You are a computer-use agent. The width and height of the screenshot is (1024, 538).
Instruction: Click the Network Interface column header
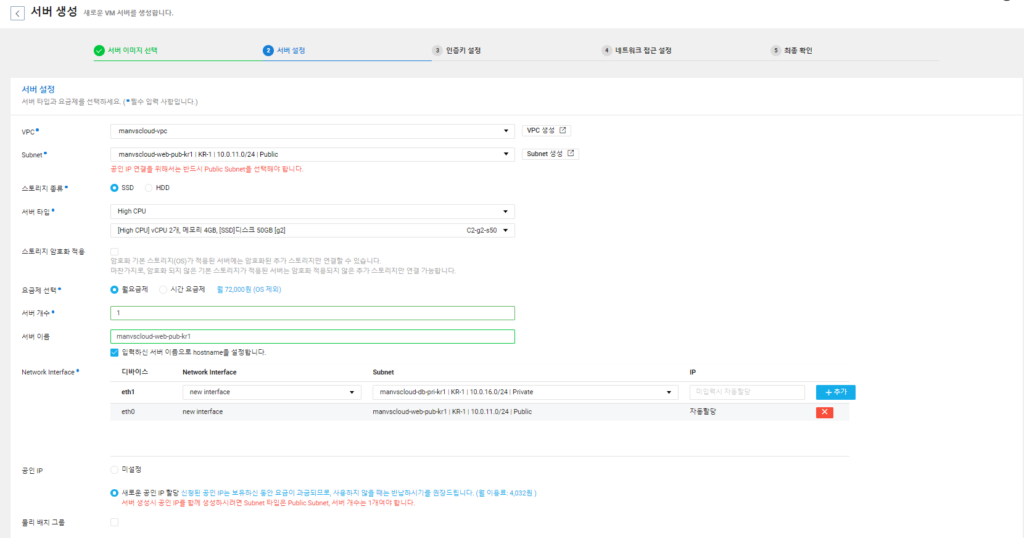[209, 372]
